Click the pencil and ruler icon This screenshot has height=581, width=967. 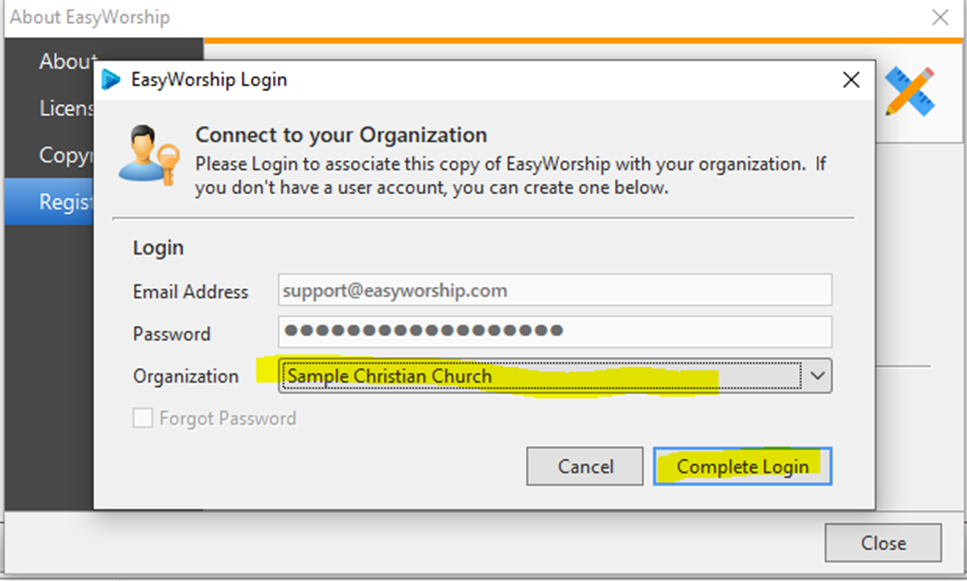pos(910,91)
